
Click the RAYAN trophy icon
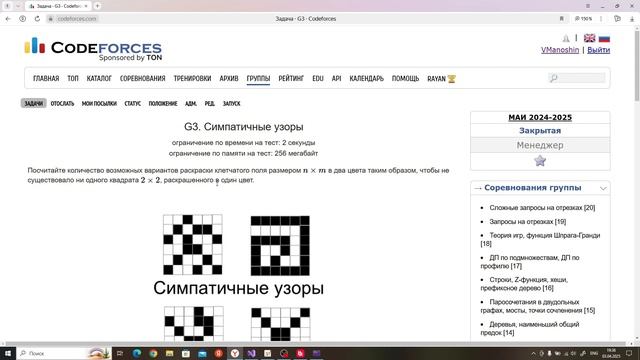tap(451, 78)
